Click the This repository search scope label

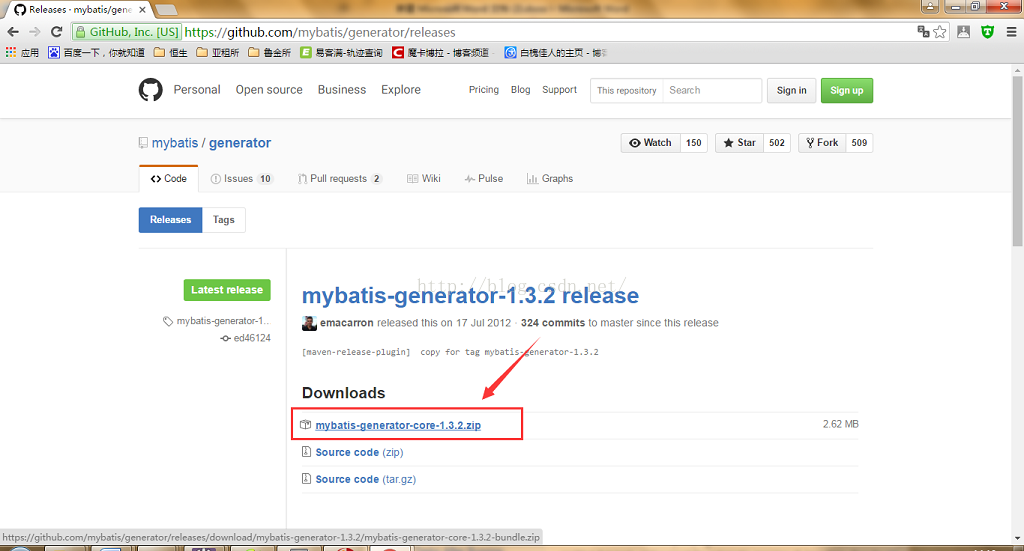(x=626, y=91)
